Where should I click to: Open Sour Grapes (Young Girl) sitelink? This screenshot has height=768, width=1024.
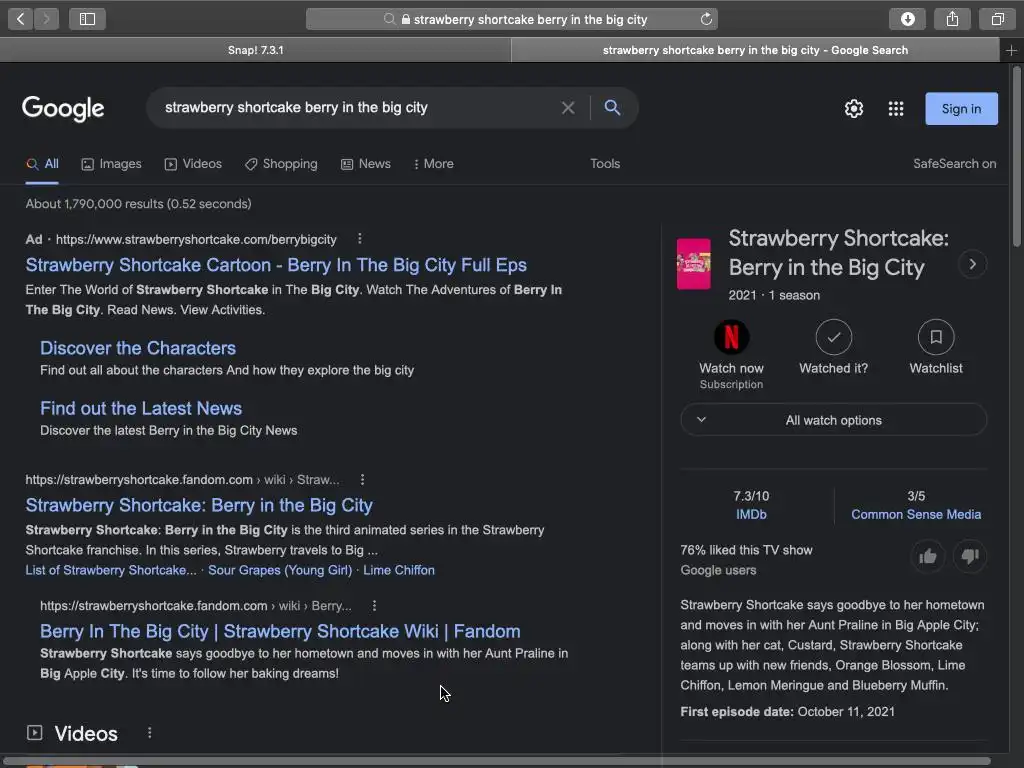tap(280, 570)
